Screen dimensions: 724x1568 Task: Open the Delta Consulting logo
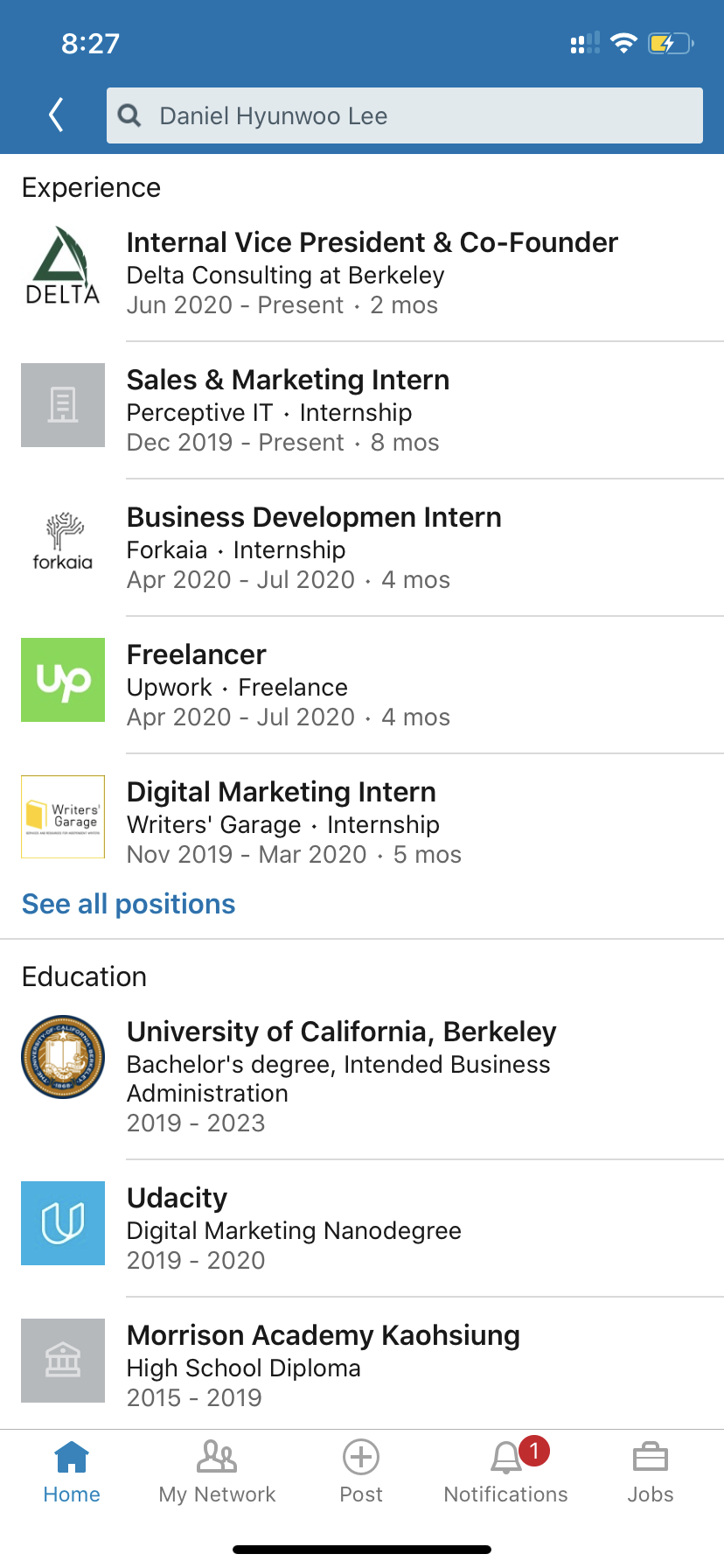[63, 268]
